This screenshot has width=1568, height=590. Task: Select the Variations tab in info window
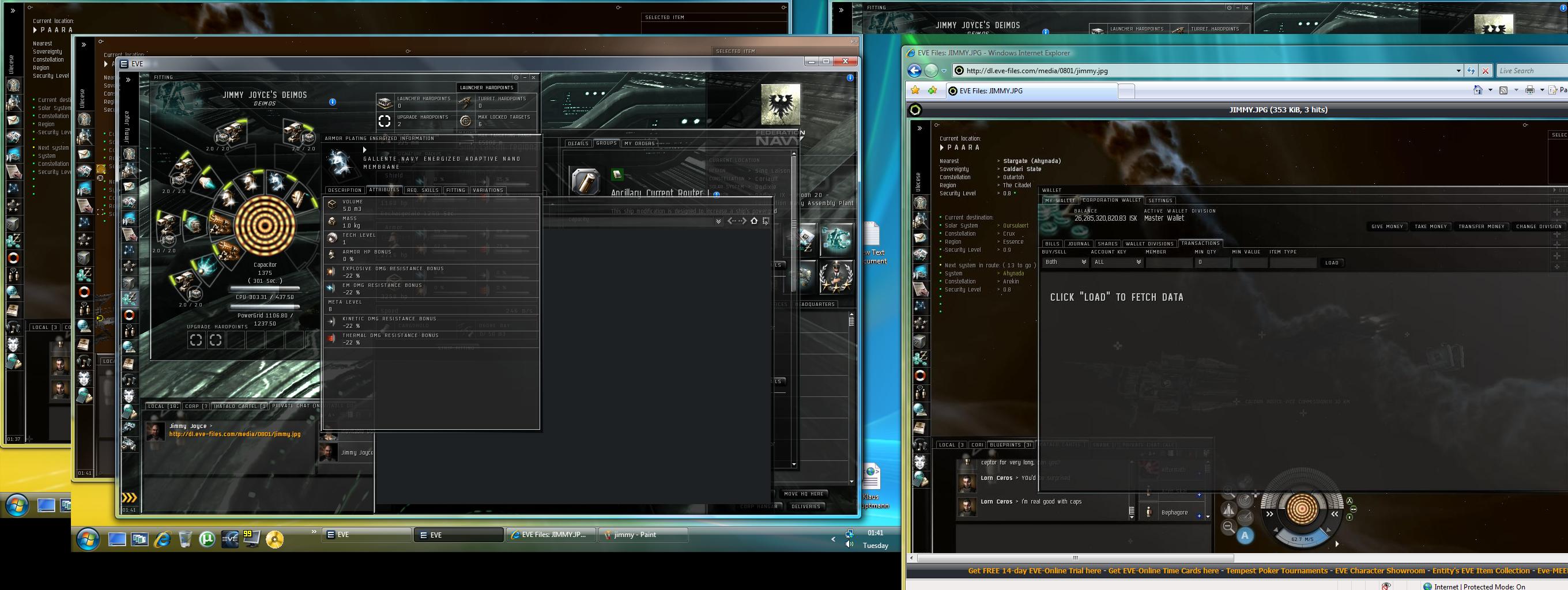(488, 190)
